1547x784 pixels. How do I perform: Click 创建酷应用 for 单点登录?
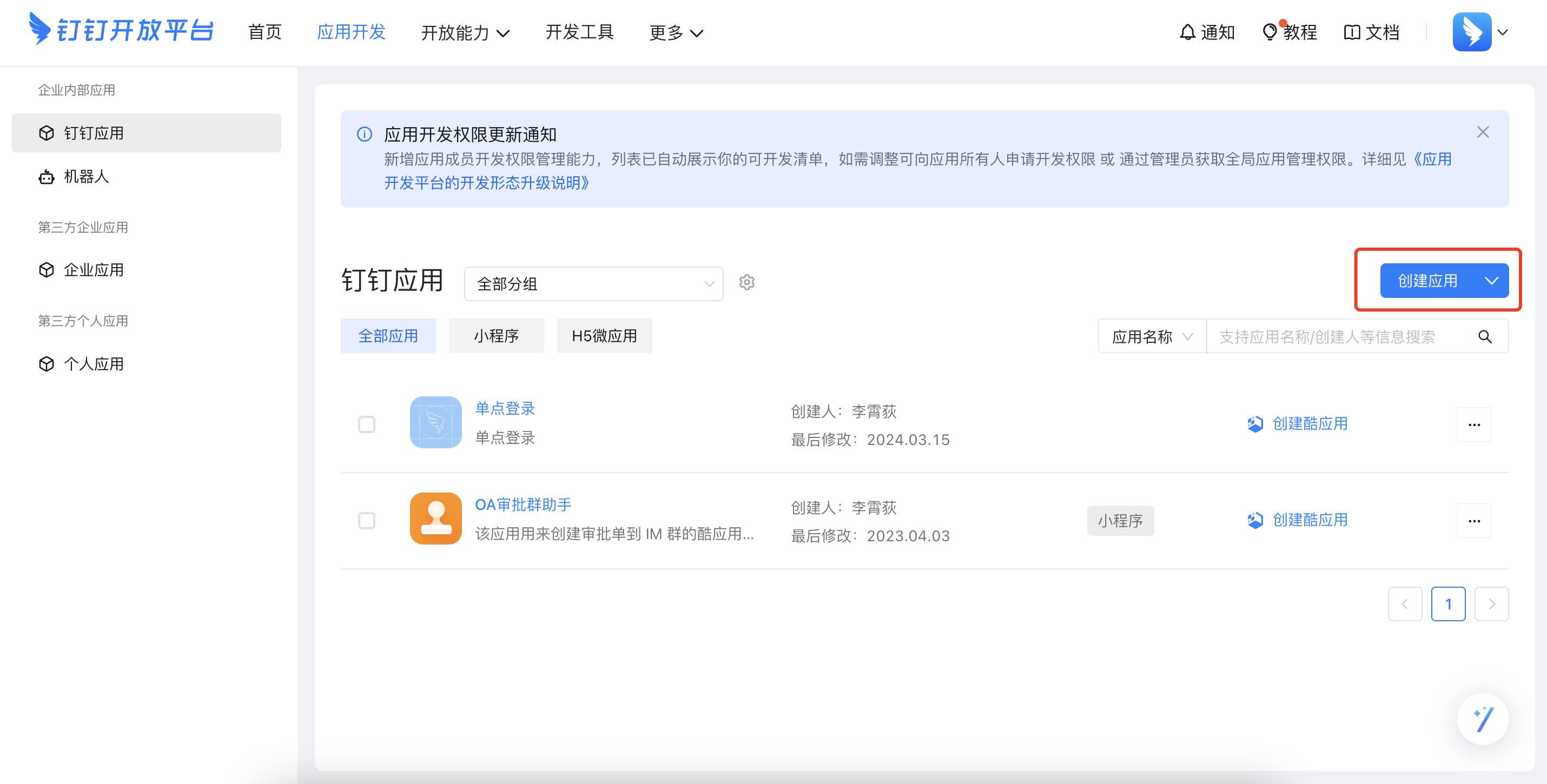pos(1297,424)
